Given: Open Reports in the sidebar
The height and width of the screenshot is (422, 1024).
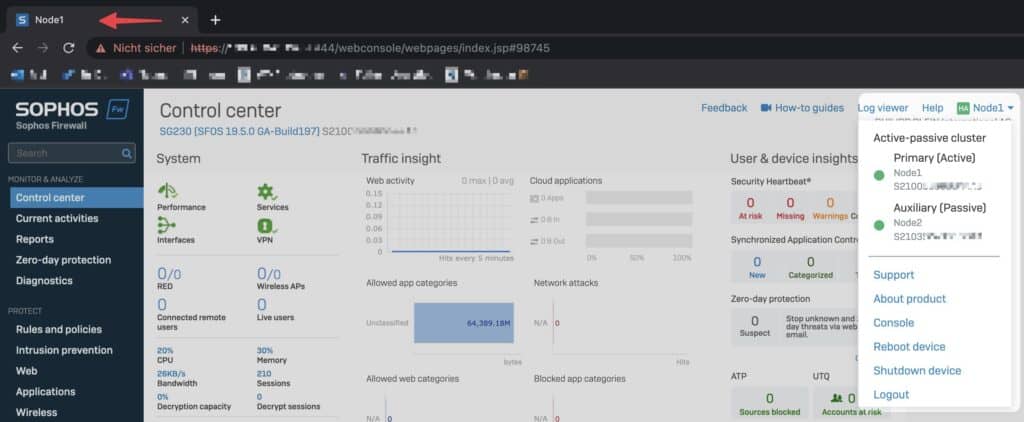Looking at the screenshot, I should (x=37, y=239).
